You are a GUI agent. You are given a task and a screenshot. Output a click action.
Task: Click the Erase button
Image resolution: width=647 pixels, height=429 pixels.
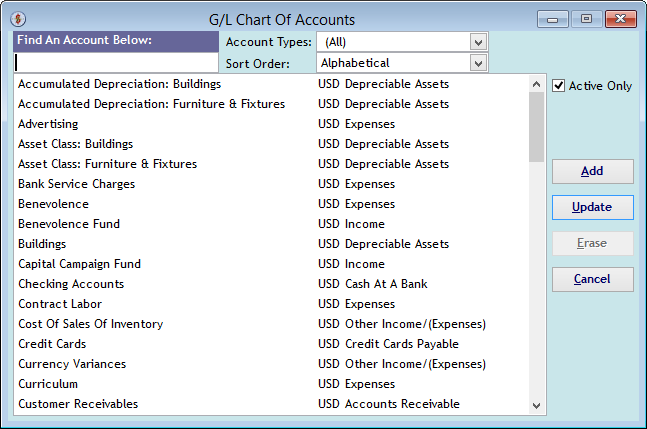pyautogui.click(x=593, y=243)
